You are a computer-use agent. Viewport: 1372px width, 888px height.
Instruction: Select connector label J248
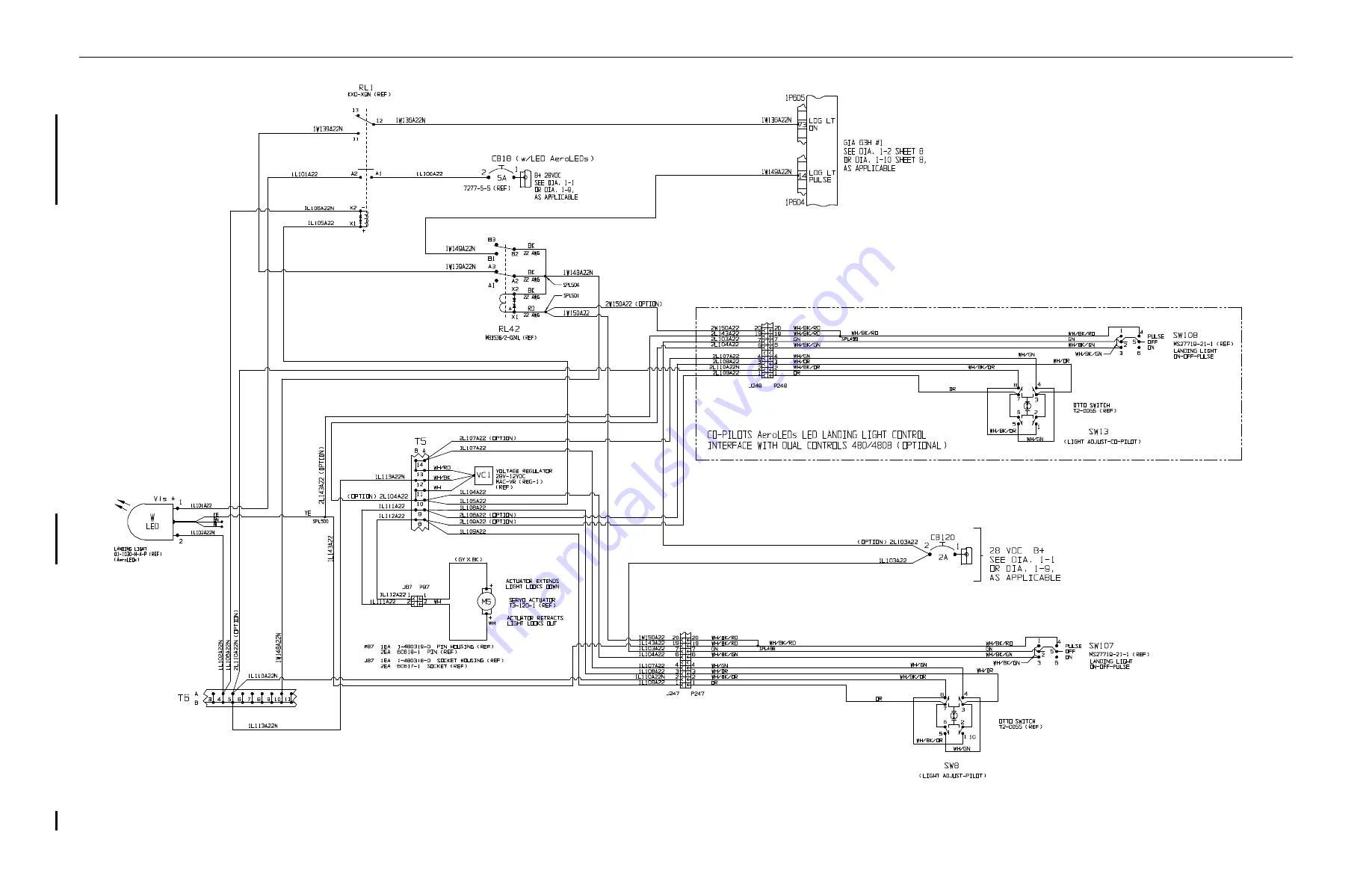756,386
